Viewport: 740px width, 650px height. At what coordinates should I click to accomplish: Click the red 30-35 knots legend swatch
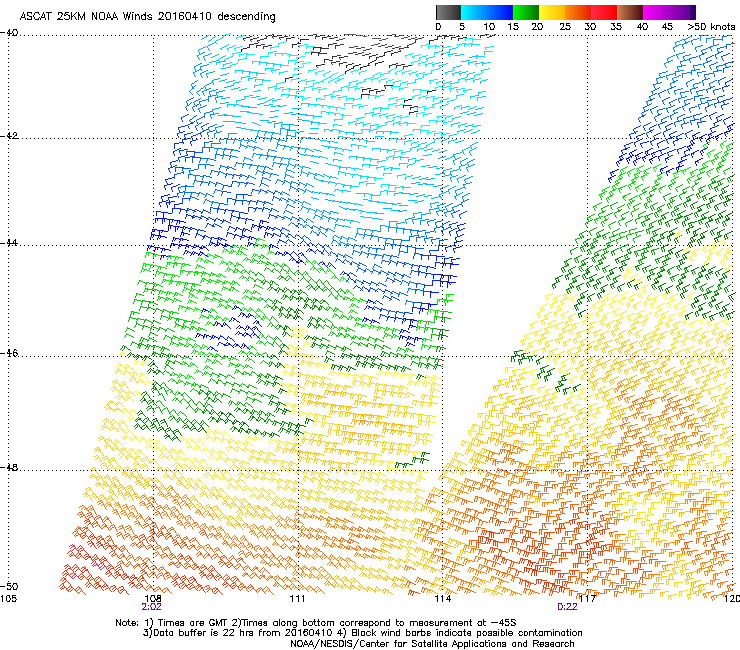(604, 12)
